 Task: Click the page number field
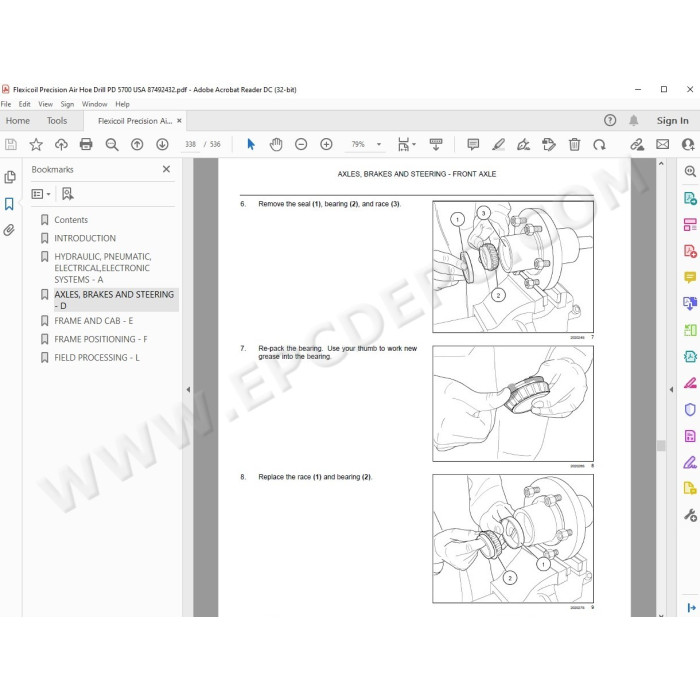tap(191, 144)
